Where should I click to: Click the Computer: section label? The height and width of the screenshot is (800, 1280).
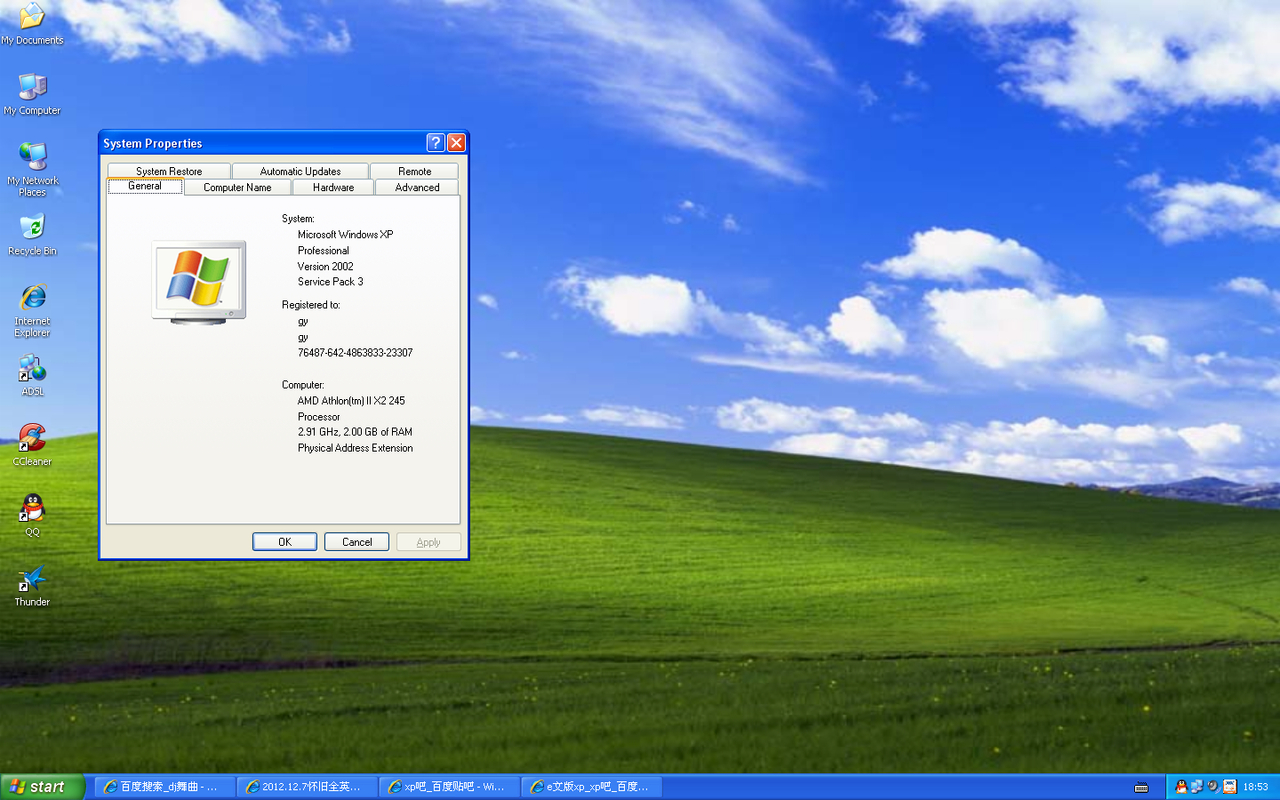303,385
